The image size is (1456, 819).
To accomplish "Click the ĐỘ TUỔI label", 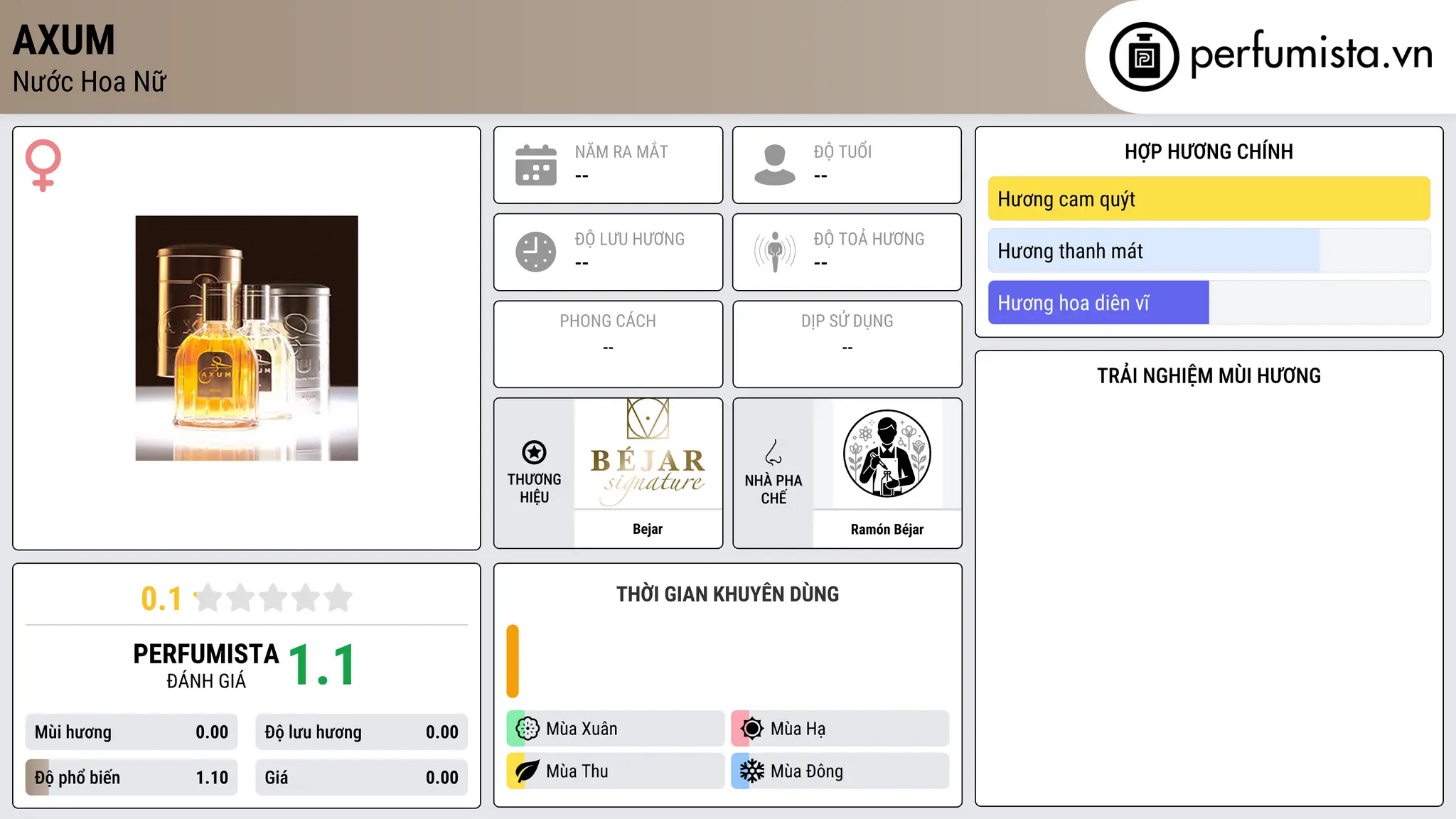I will [842, 152].
